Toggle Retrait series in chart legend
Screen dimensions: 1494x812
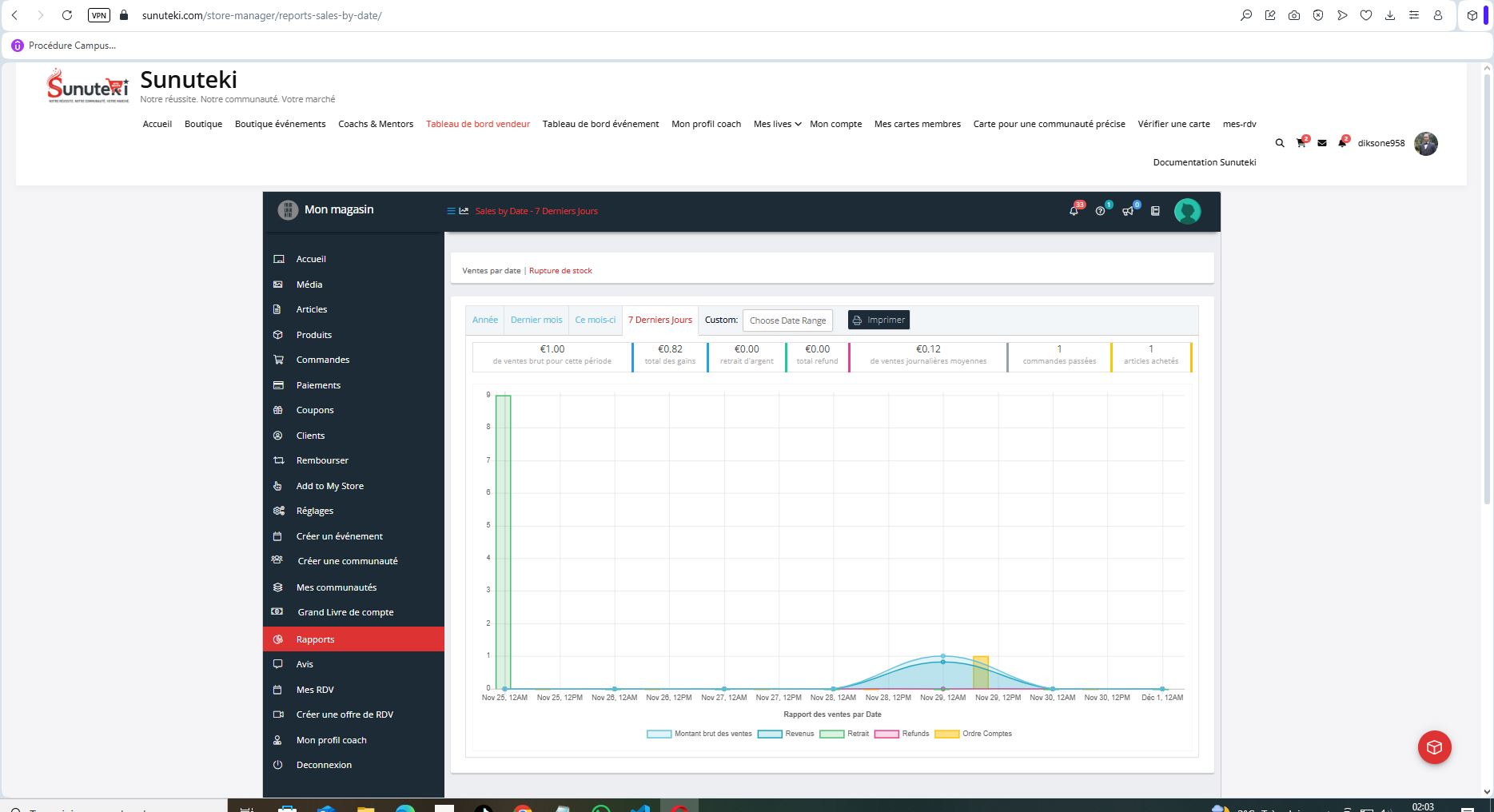coord(844,734)
